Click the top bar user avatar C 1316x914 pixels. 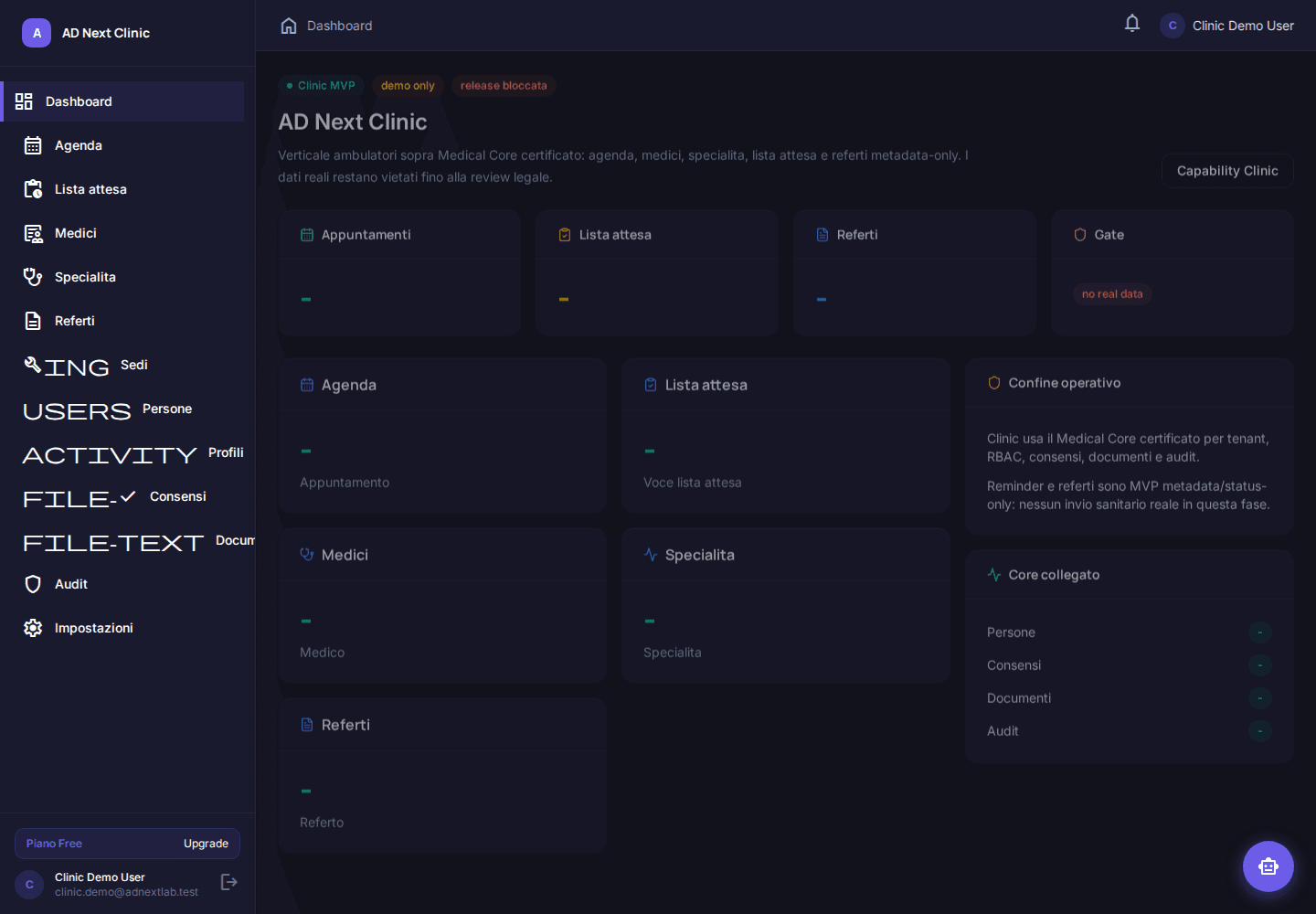(x=1173, y=26)
